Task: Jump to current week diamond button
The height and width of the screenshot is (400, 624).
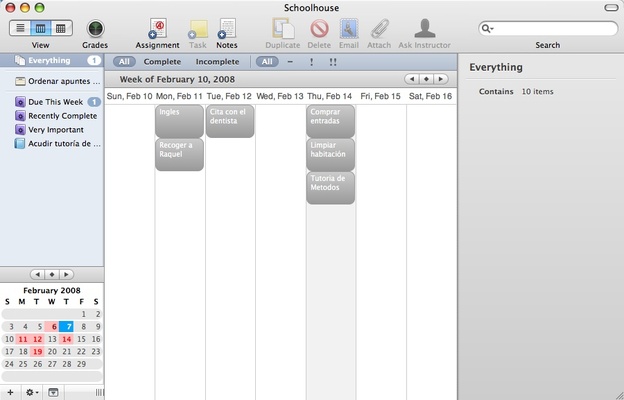Action: (x=426, y=79)
